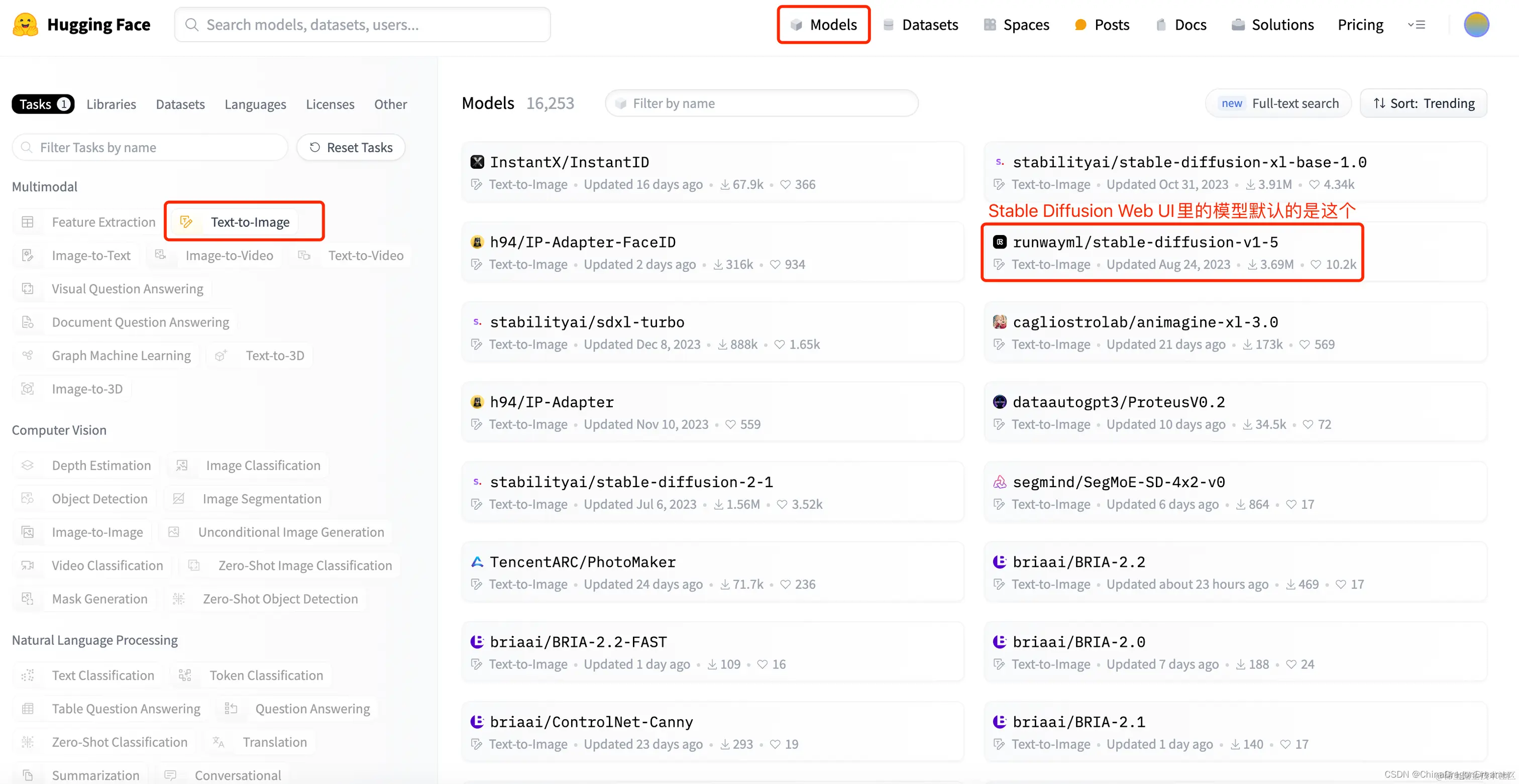Screen dimensions: 1519x784
Task: Open the Sort: Trending dropdown
Action: point(1424,104)
